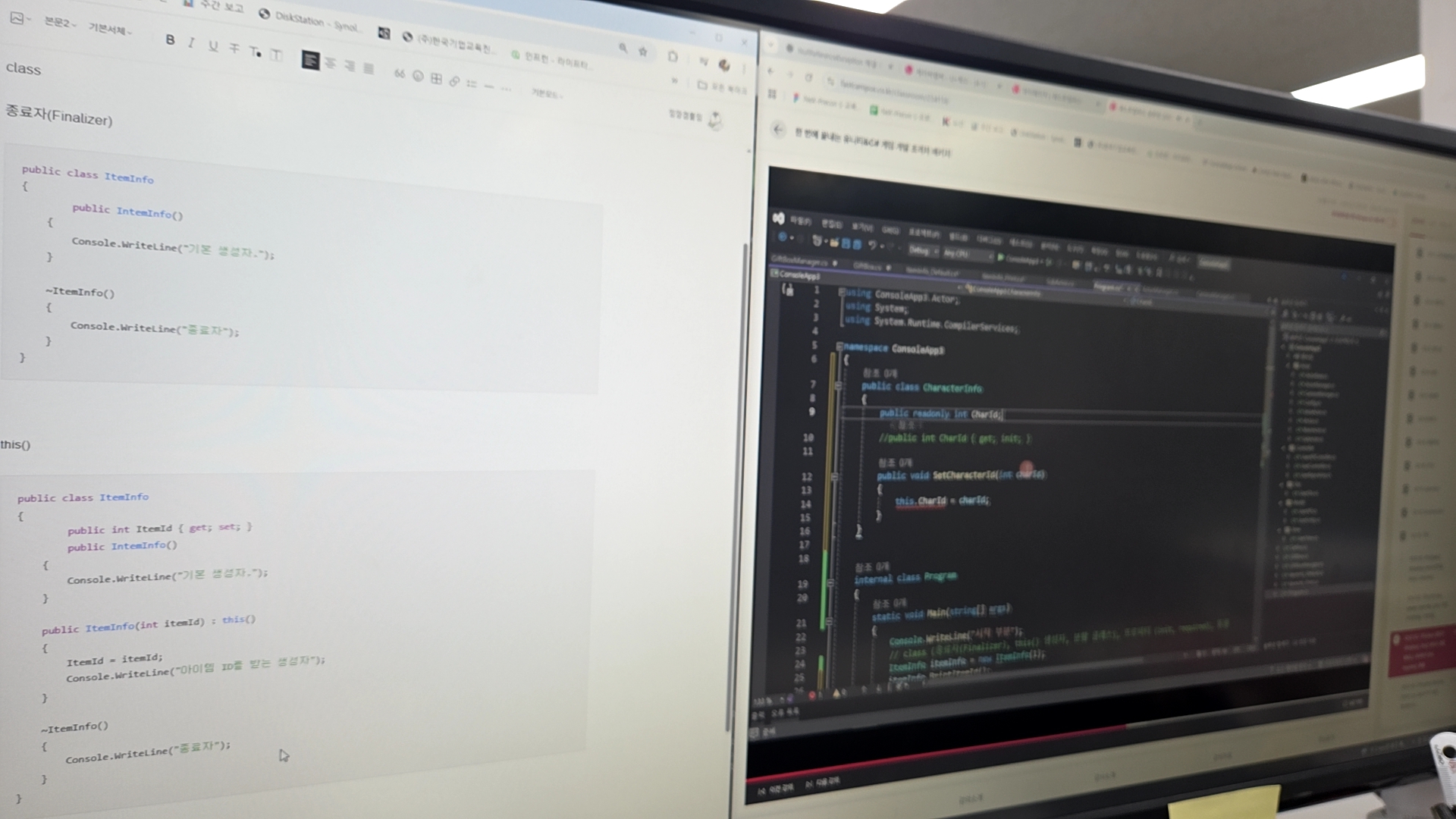The image size is (1456, 819).
Task: Insert a hyperlink using the link icon
Action: tap(453, 81)
